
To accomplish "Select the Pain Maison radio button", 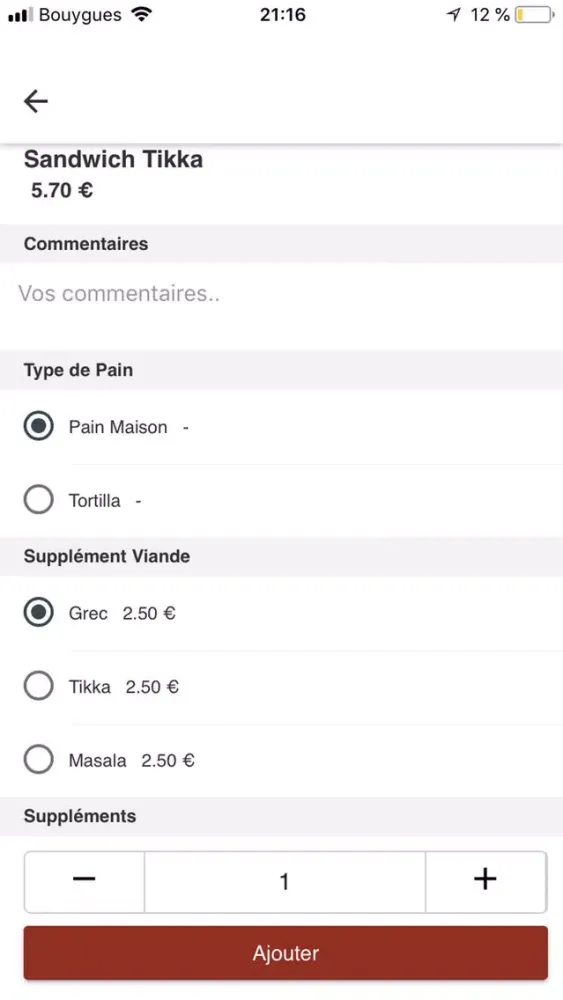I will [x=38, y=427].
